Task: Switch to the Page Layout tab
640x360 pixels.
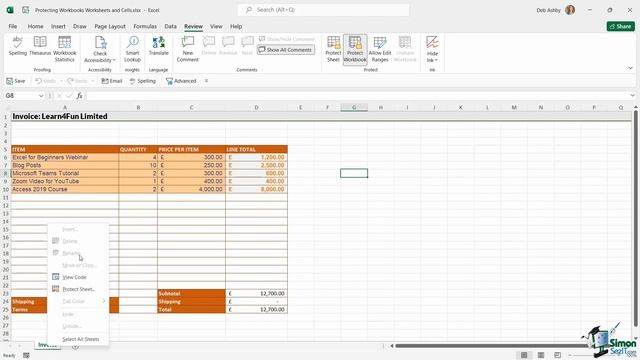Action: pos(110,26)
